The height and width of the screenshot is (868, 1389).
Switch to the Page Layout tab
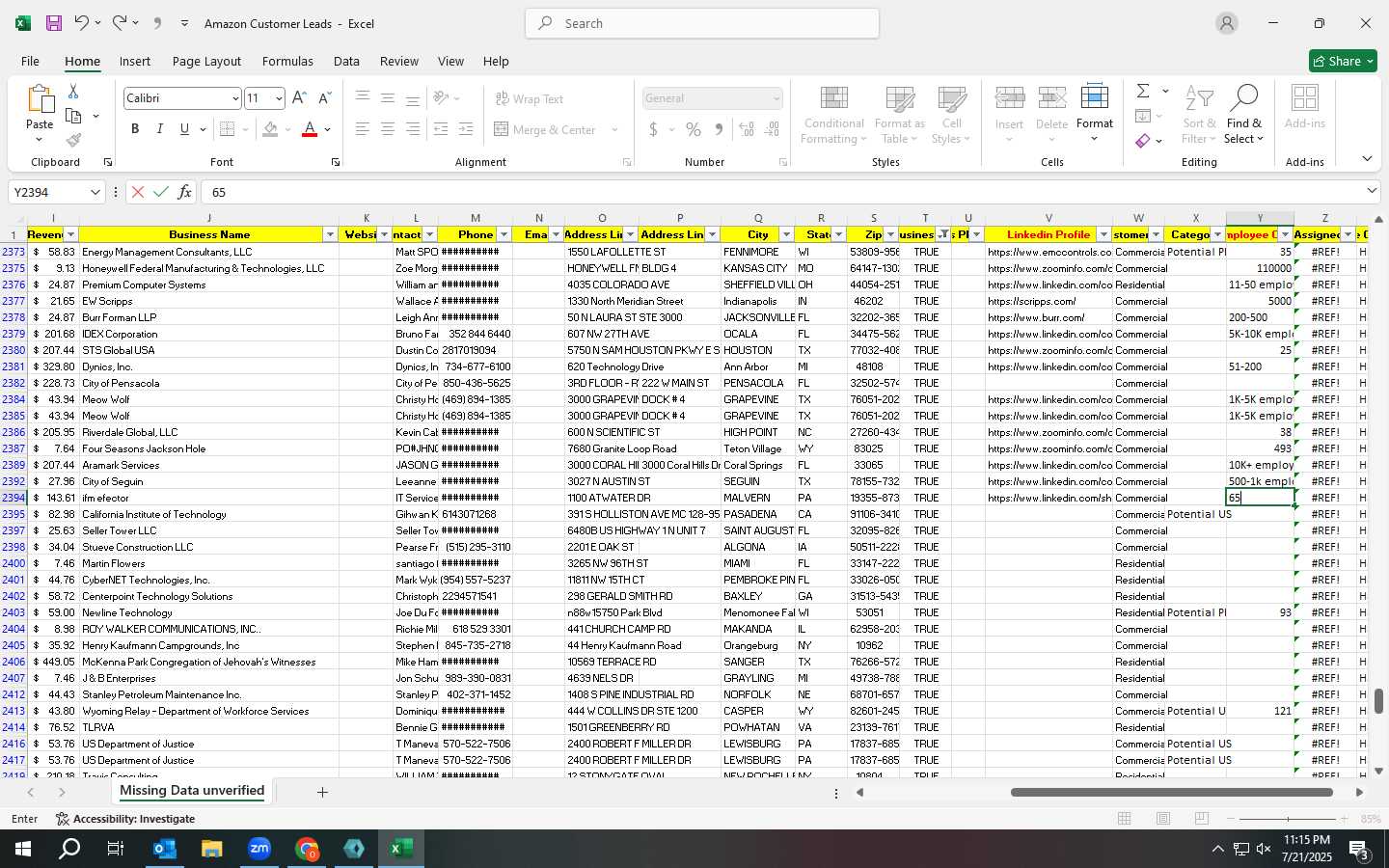[x=206, y=61]
